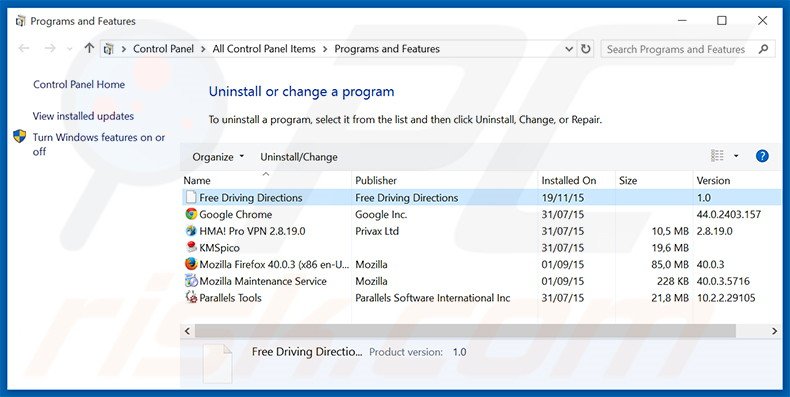Image resolution: width=790 pixels, height=397 pixels.
Task: Click the 10.2.2.29105 version cell
Action: [x=726, y=298]
